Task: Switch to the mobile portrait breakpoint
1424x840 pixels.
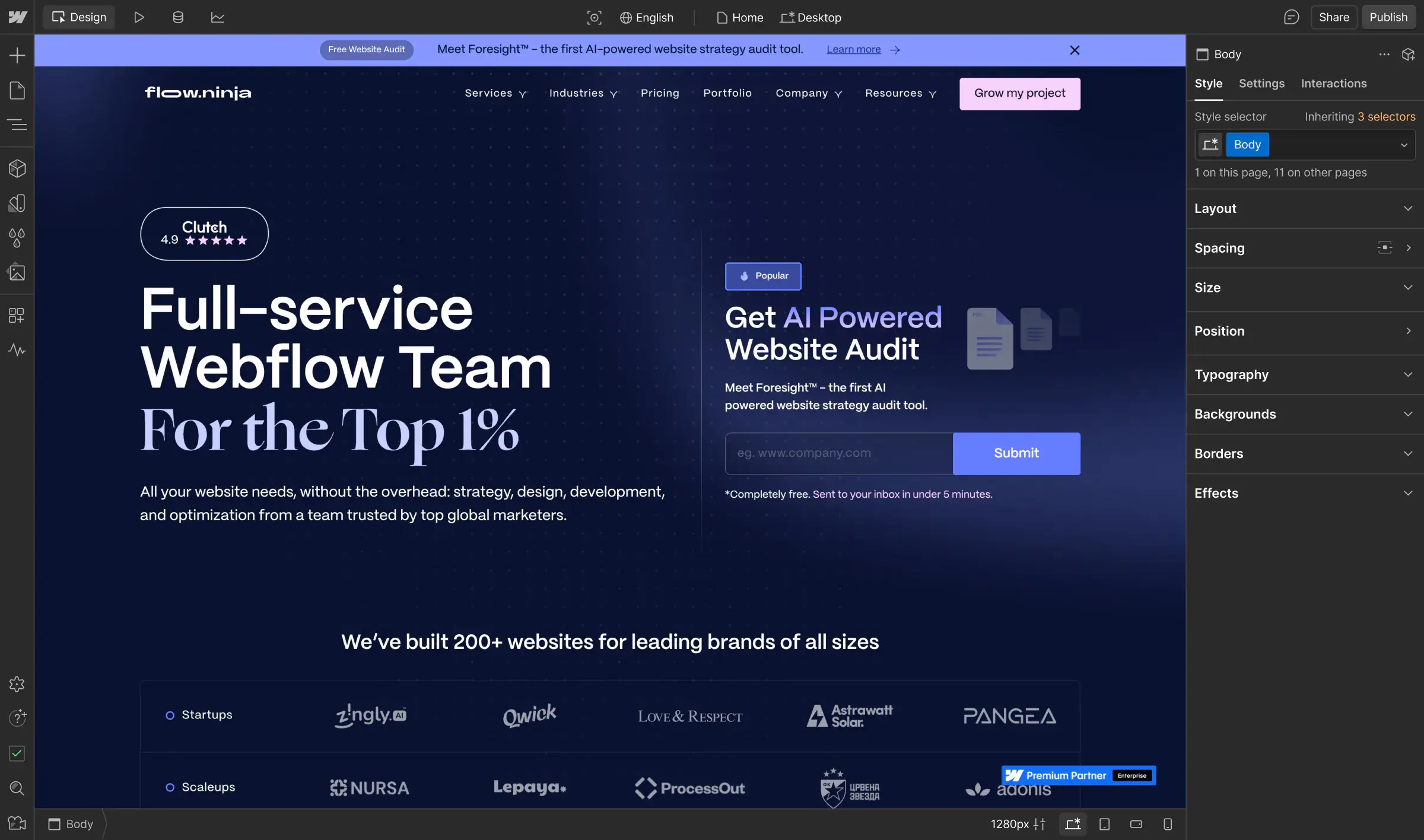Action: tap(1167, 824)
